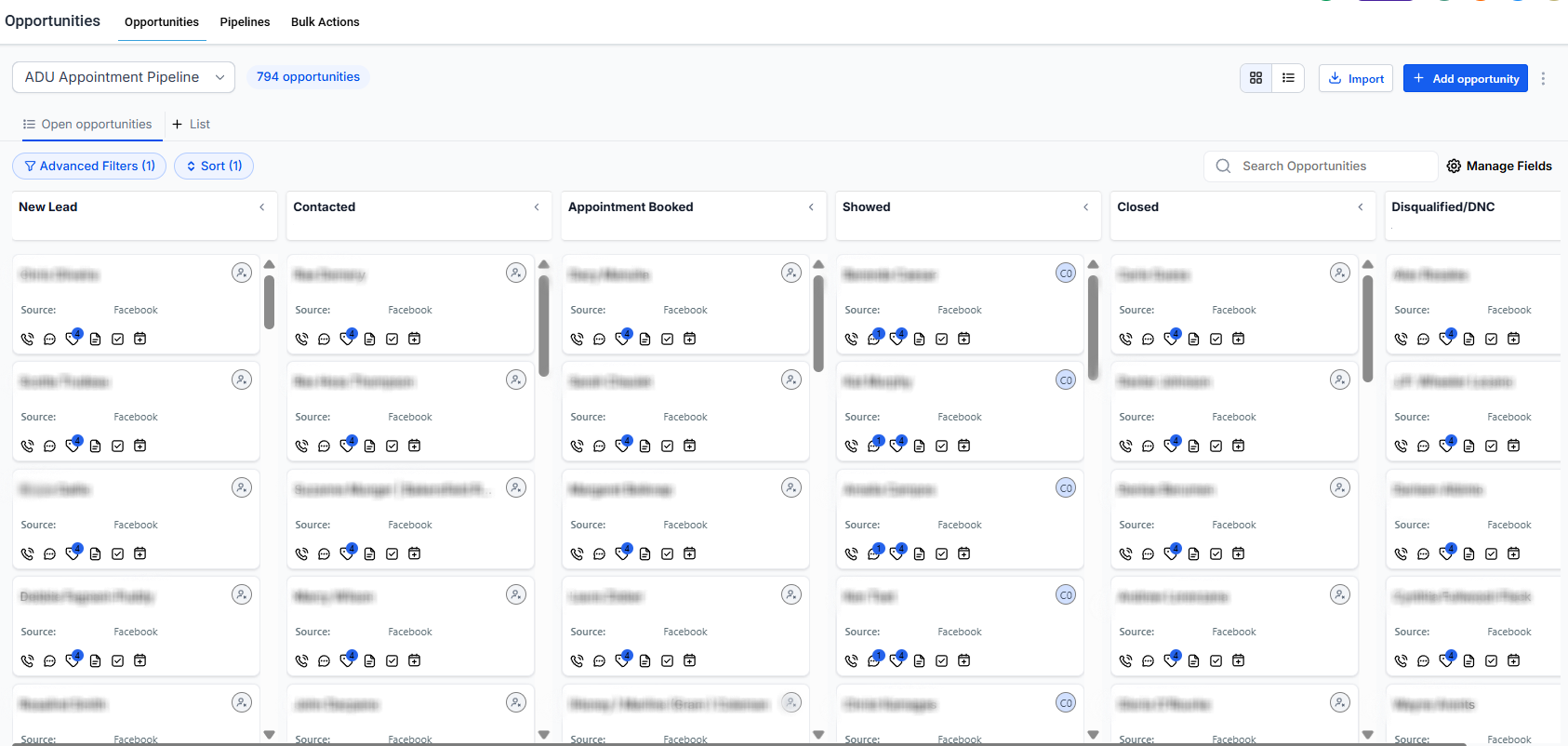Viewport: 1568px width, 746px height.
Task: Open the ADU Appointment Pipeline dropdown
Action: pyautogui.click(x=124, y=77)
